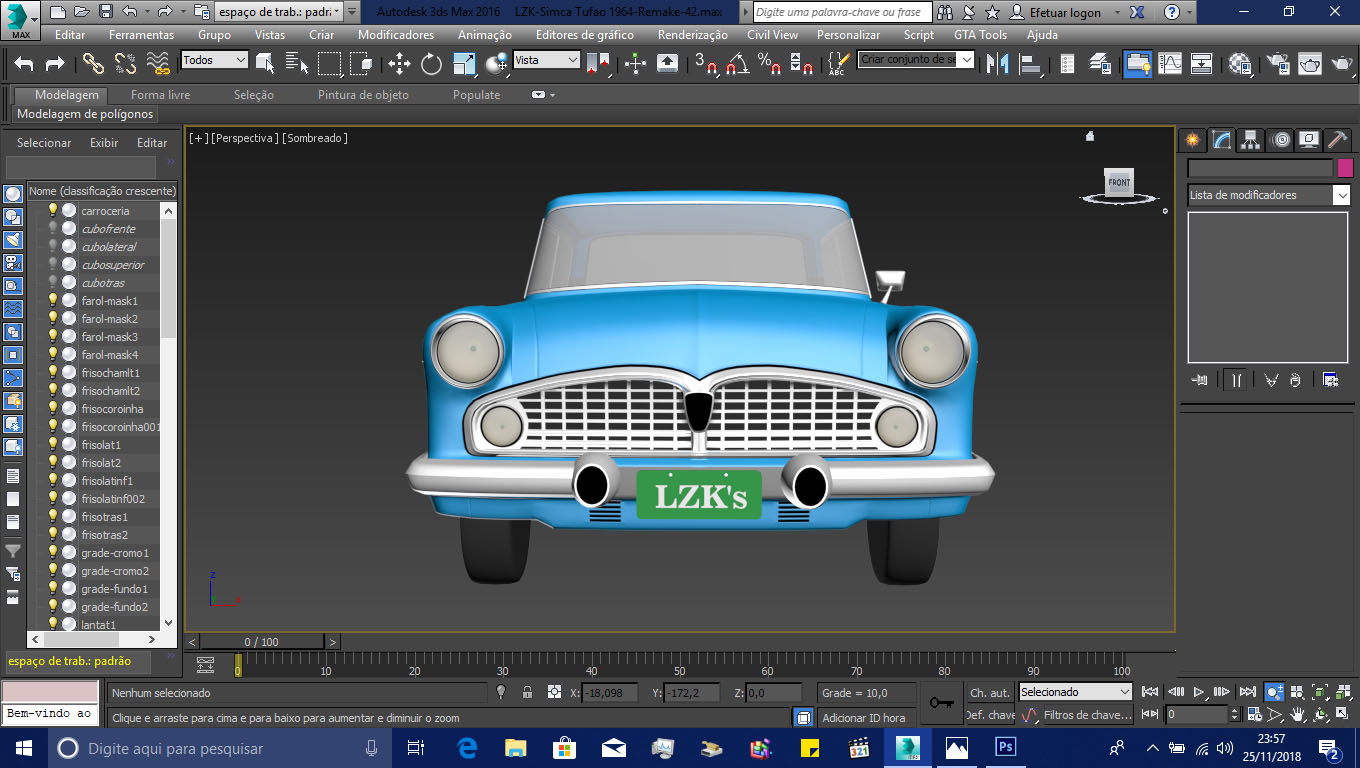The width and height of the screenshot is (1360, 768).
Task: Select the Move tool in main toolbar
Action: [399, 64]
